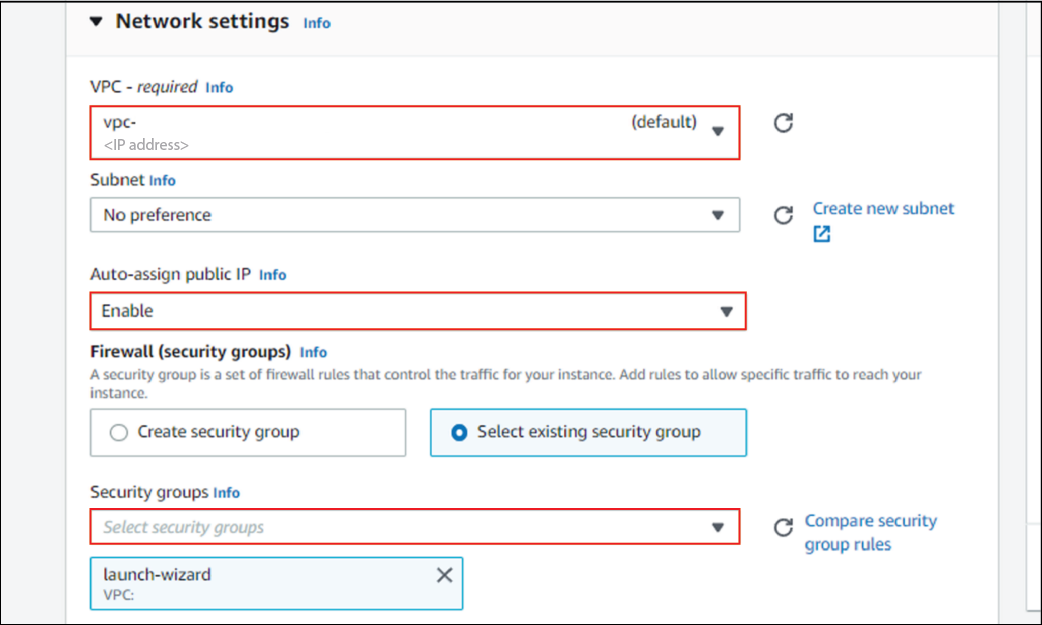The width and height of the screenshot is (1042, 625).
Task: Click Create new subnet link
Action: click(883, 209)
